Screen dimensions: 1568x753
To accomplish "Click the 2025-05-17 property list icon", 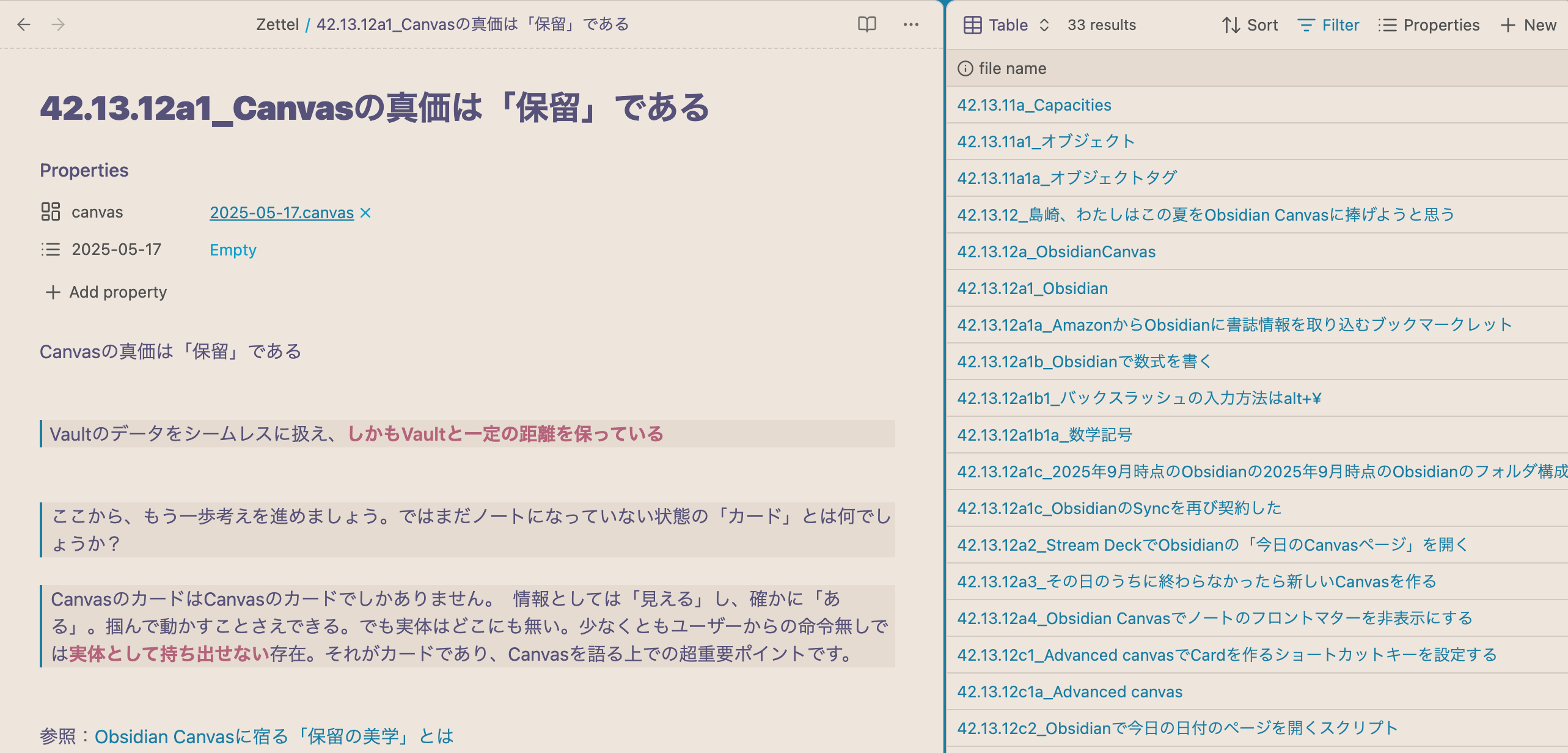I will [x=50, y=249].
